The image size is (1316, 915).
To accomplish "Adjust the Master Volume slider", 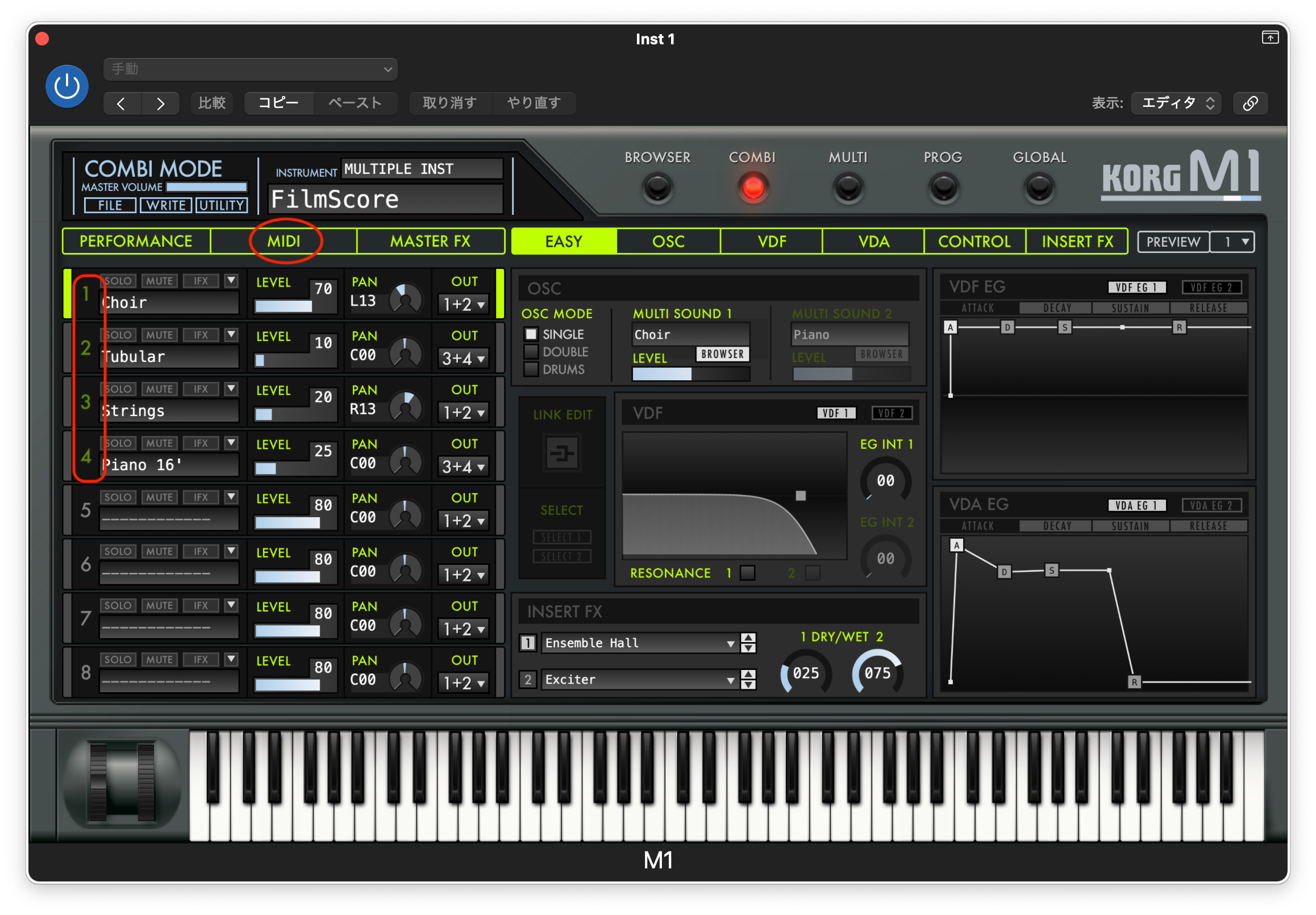I will (x=206, y=187).
